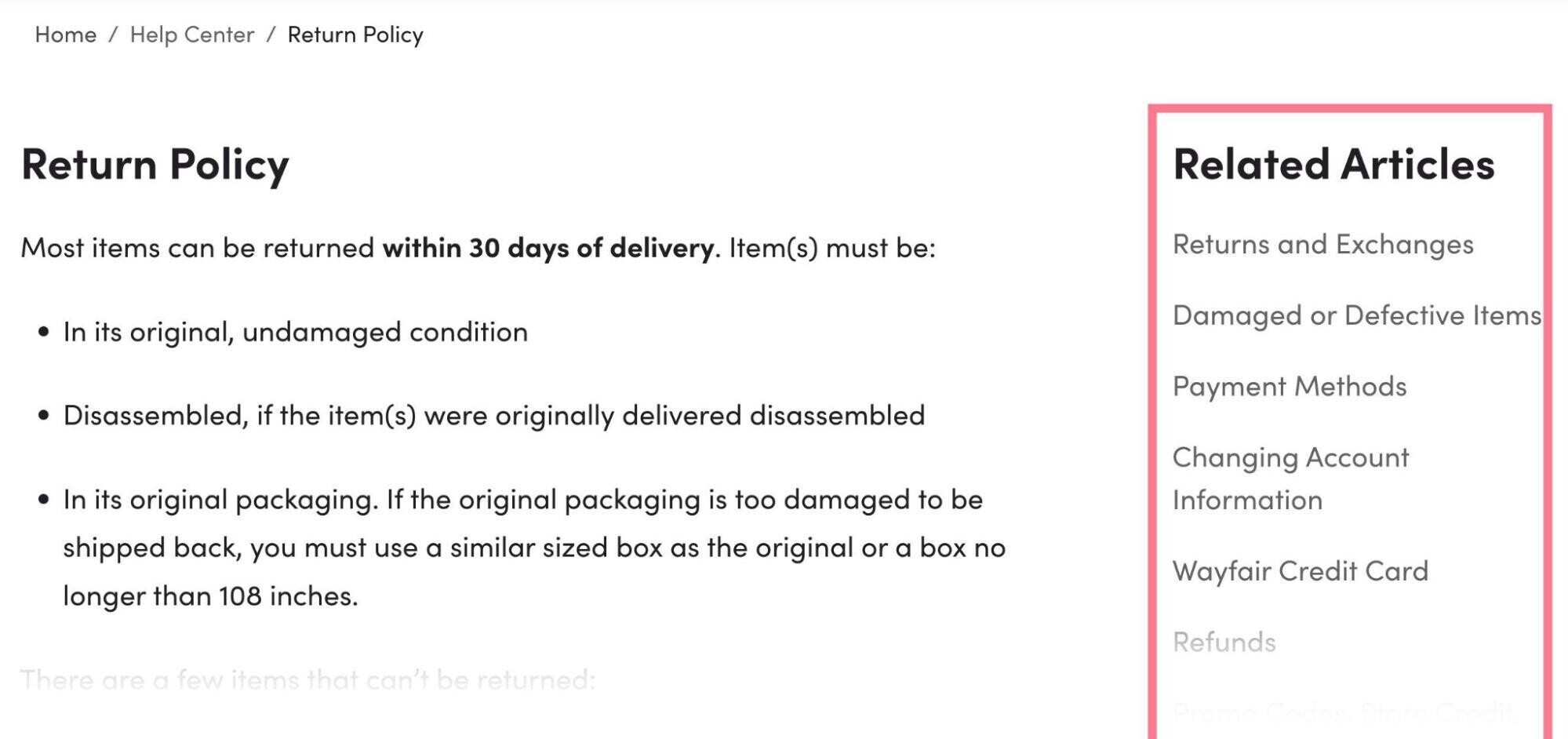This screenshot has height=739, width=1568.
Task: Open the faded Promo Codes, Store Credit link
Action: [x=1346, y=712]
